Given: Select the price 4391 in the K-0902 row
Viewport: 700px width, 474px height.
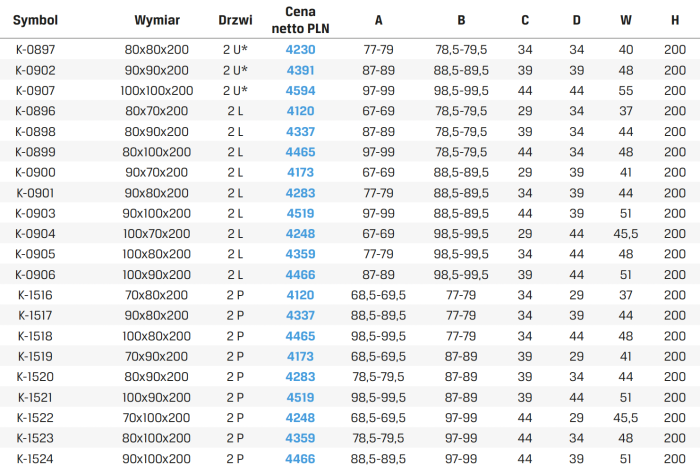Looking at the screenshot, I should 300,70.
